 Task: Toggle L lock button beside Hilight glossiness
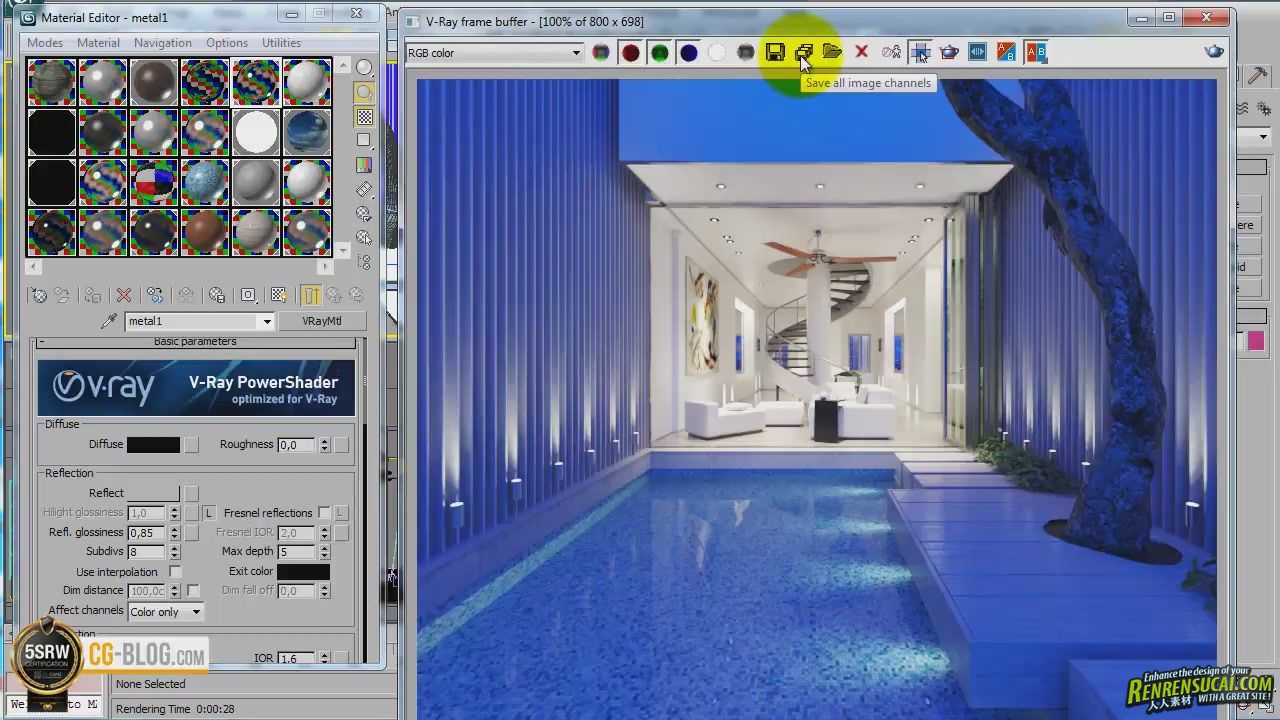point(208,513)
